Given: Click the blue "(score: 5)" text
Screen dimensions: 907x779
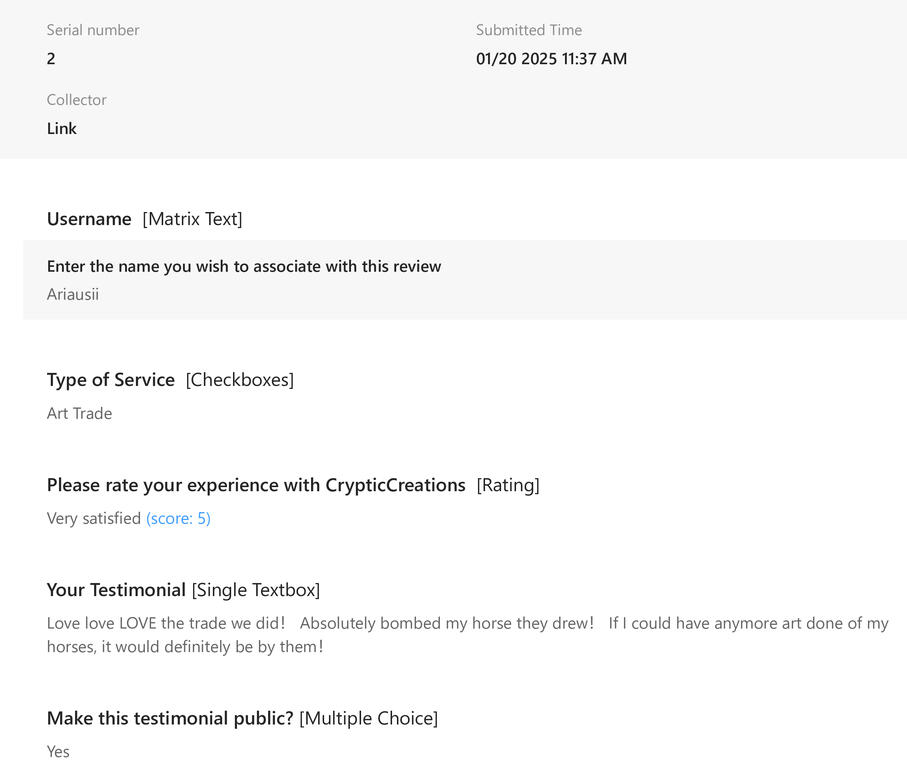Looking at the screenshot, I should pos(178,518).
